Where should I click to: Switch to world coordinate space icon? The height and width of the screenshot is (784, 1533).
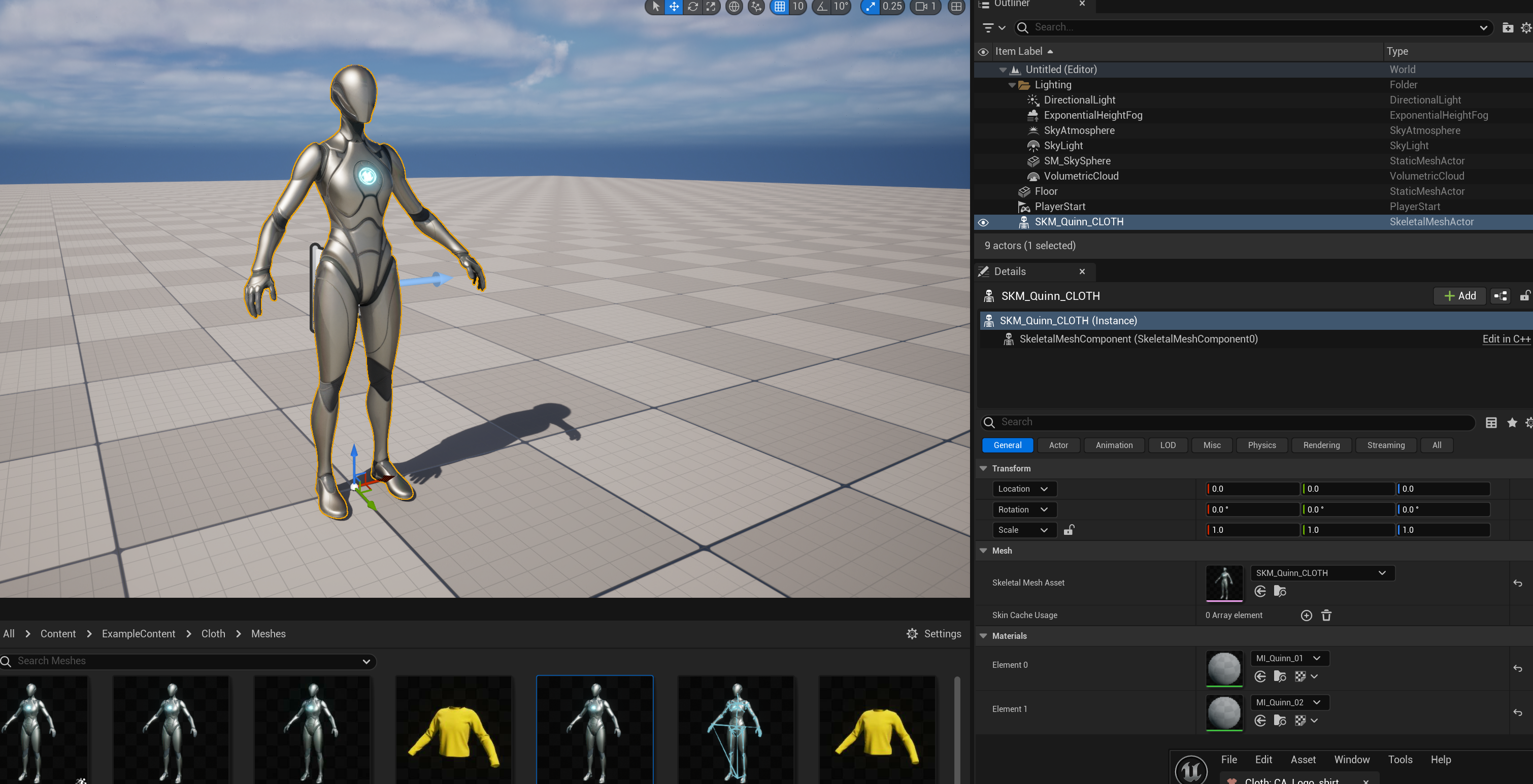[735, 7]
